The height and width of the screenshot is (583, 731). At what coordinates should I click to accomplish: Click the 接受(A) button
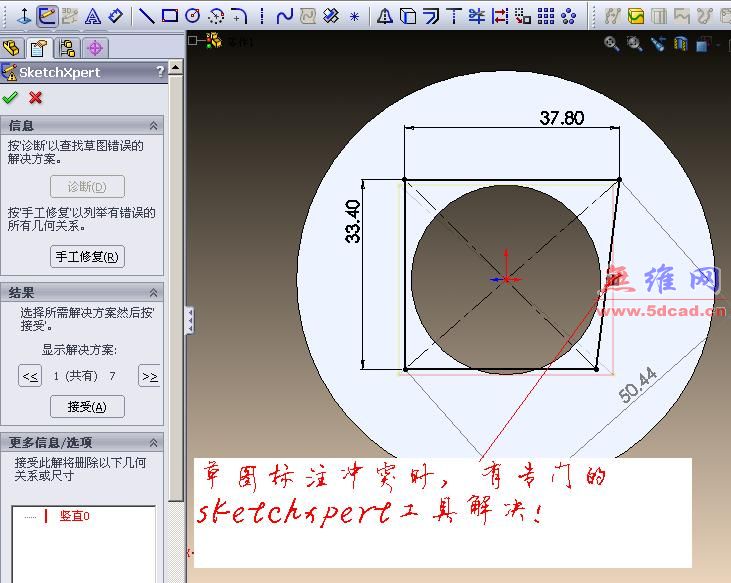[x=87, y=406]
